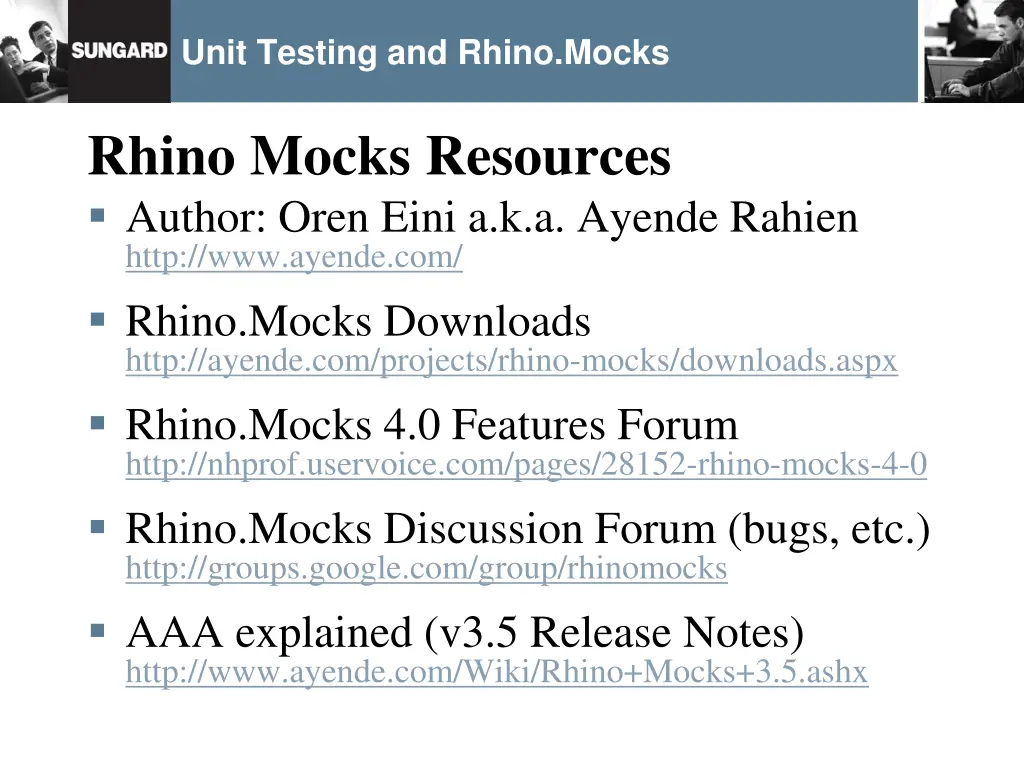Click 'AAA explained (v3.5 Release Notes)' text
The image size is (1024, 768).
click(465, 633)
